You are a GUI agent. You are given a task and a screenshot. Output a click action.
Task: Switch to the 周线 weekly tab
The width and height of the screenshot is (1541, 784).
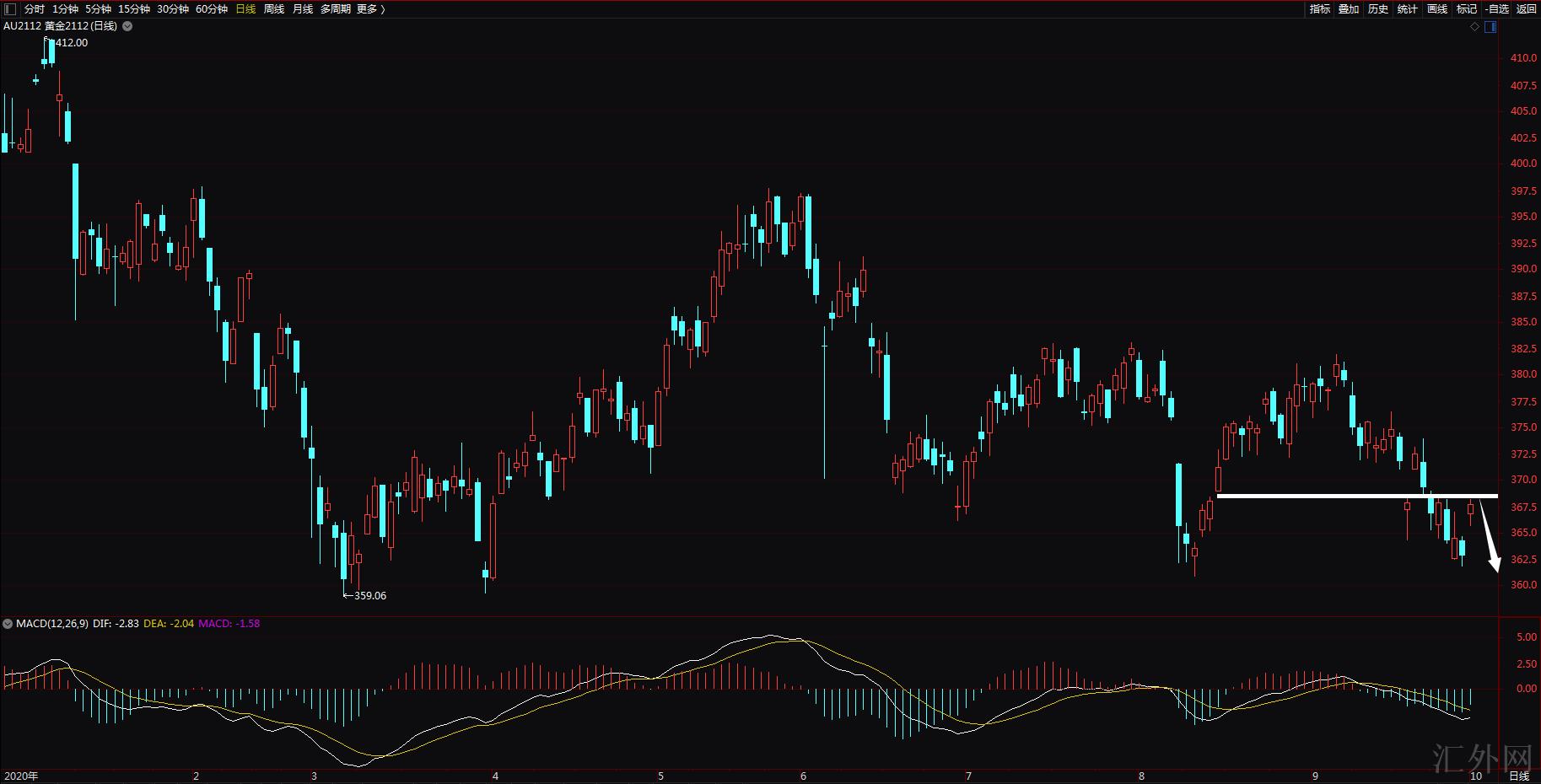(x=274, y=8)
